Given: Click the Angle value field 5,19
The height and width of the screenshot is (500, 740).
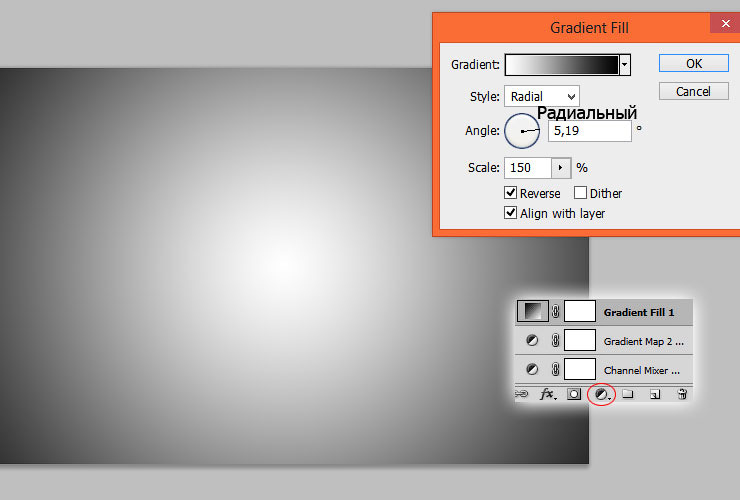Looking at the screenshot, I should [x=589, y=131].
